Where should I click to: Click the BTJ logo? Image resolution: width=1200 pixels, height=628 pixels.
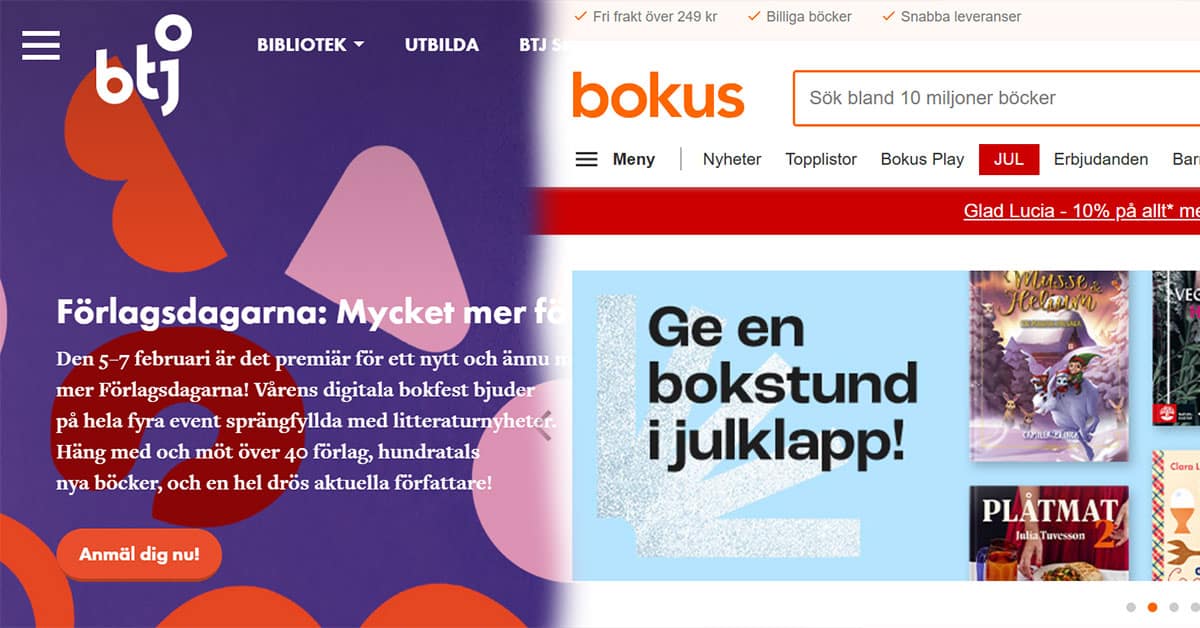coord(143,65)
